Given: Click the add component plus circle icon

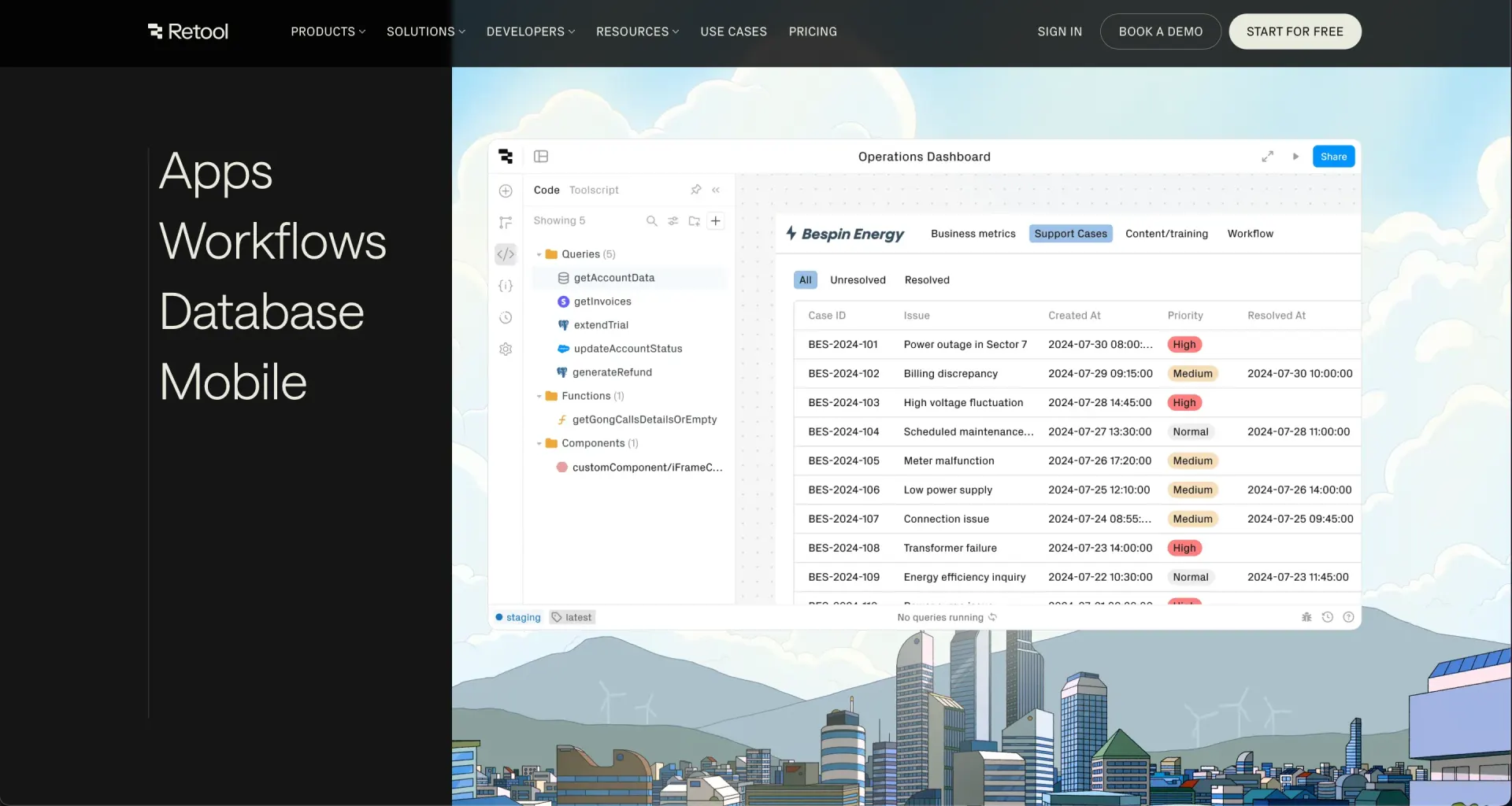Looking at the screenshot, I should pos(506,191).
